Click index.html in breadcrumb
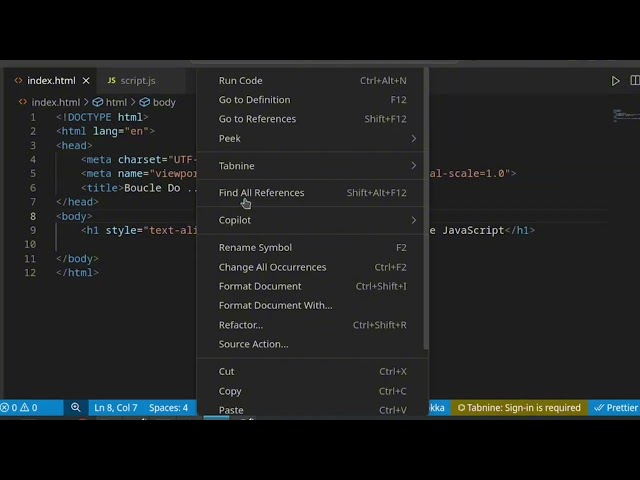 [x=56, y=102]
